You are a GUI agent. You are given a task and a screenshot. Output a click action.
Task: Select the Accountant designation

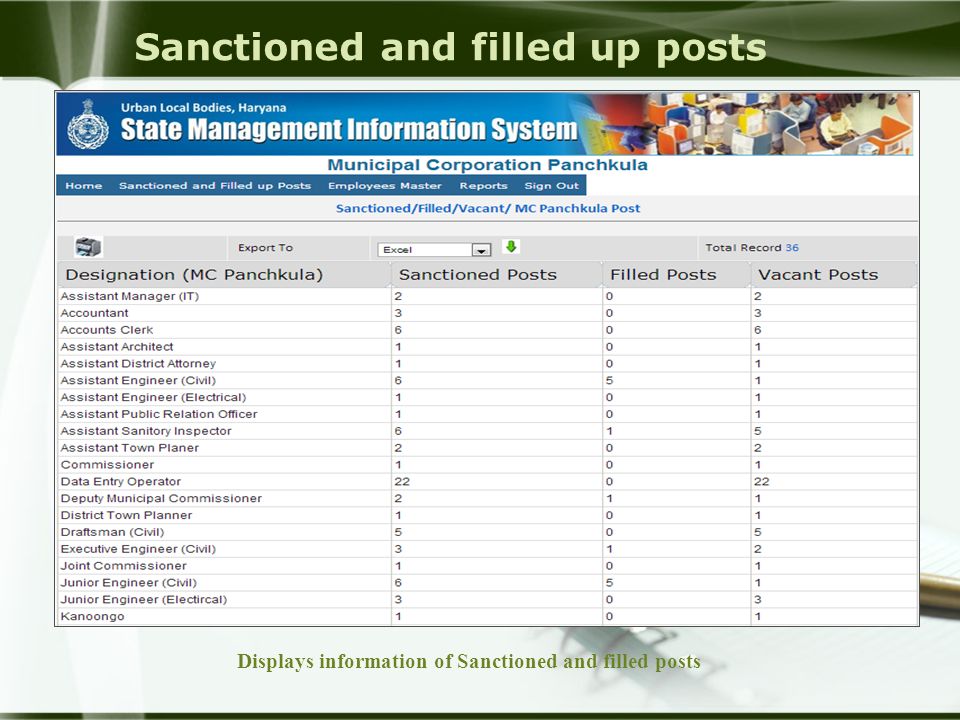point(94,313)
